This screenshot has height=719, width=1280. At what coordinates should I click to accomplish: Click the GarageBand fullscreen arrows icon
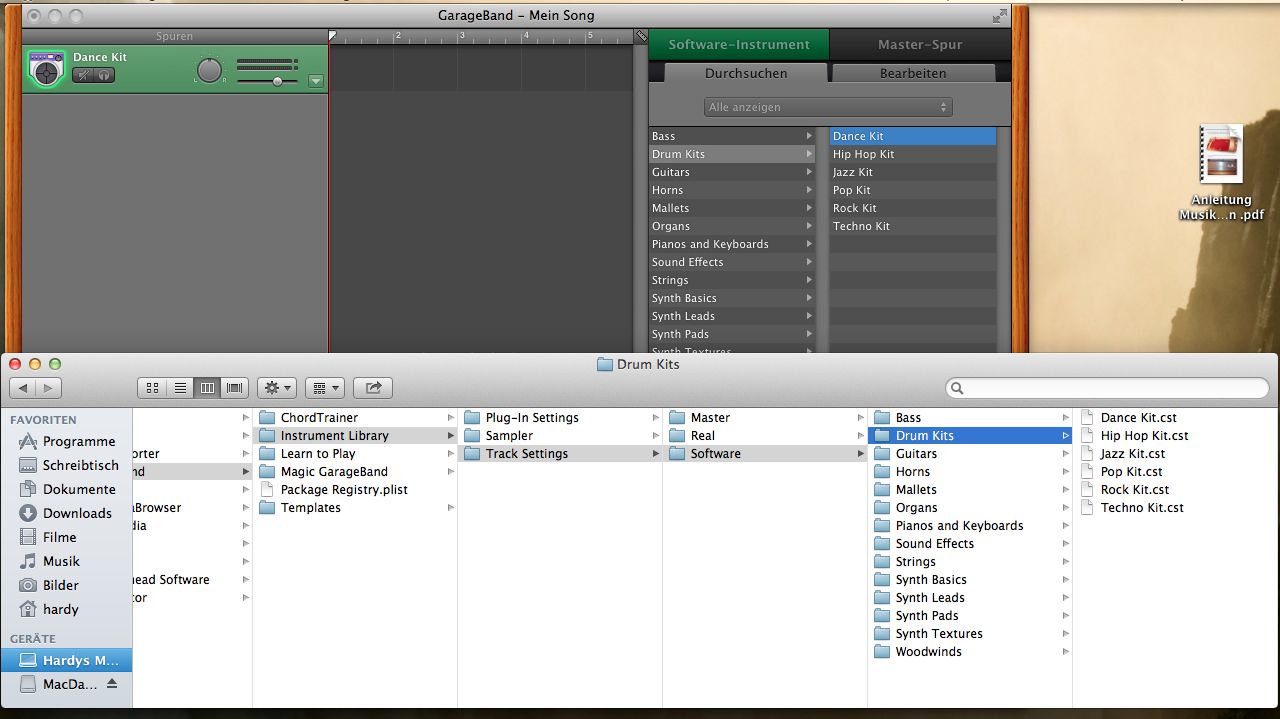(999, 16)
